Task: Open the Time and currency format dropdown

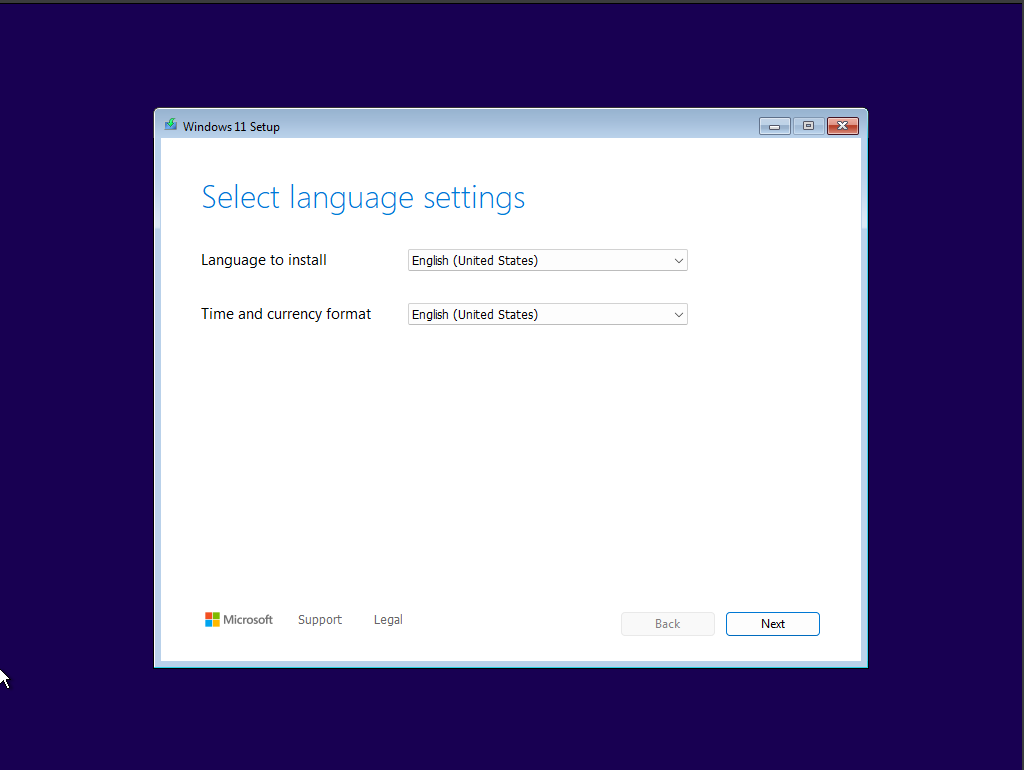Action: pyautogui.click(x=547, y=314)
